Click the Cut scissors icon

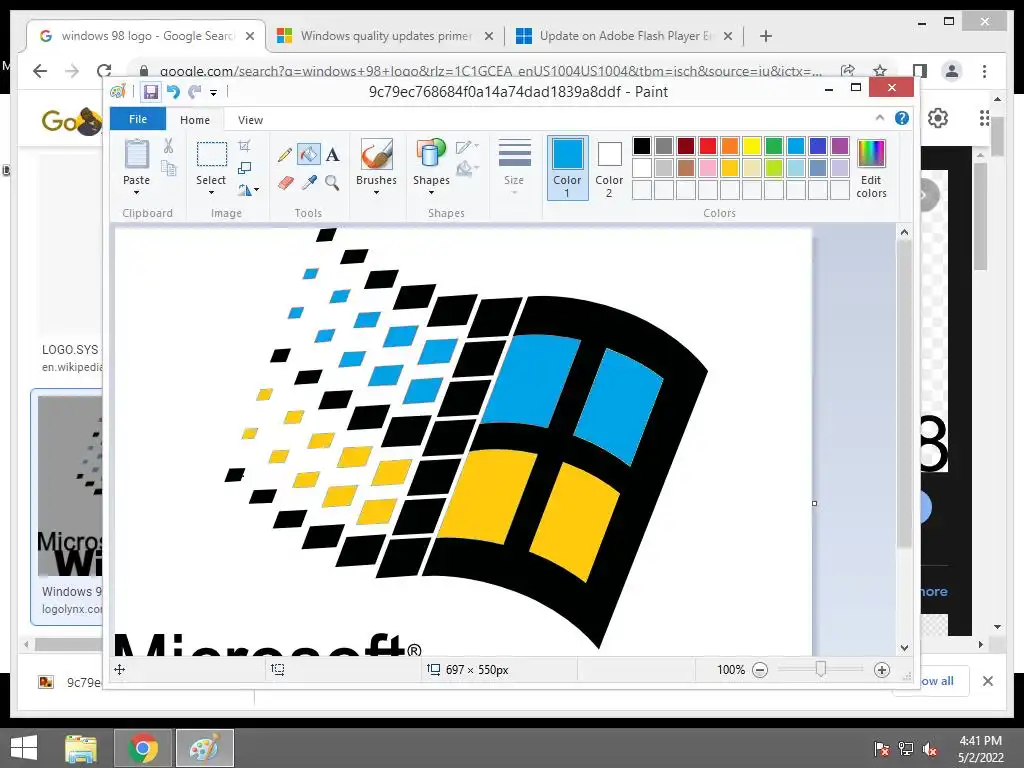[168, 146]
